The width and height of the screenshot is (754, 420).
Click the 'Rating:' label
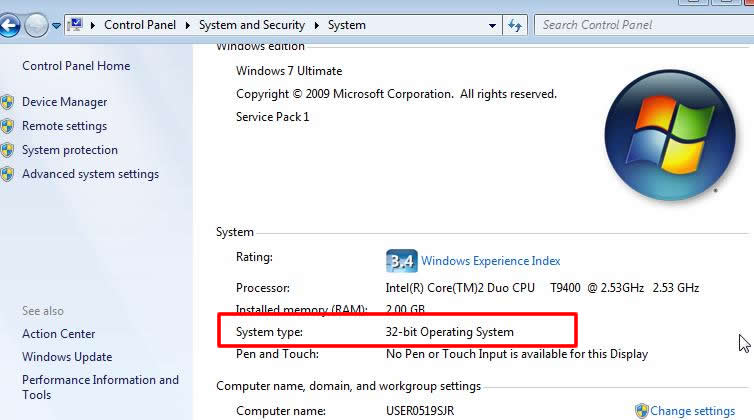tap(254, 257)
